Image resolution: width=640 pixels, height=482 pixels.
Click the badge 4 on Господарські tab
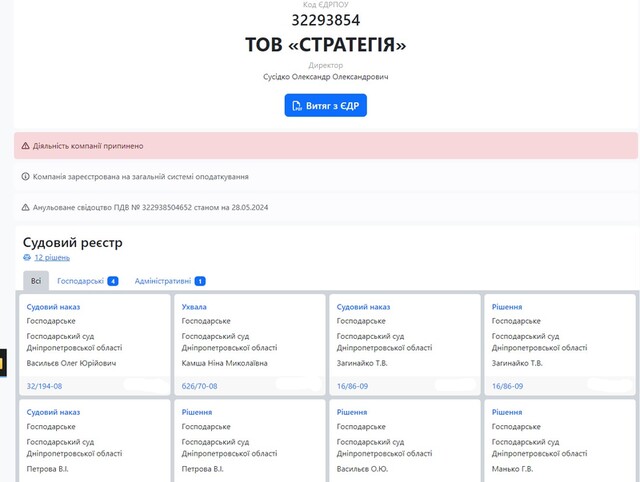click(x=113, y=282)
